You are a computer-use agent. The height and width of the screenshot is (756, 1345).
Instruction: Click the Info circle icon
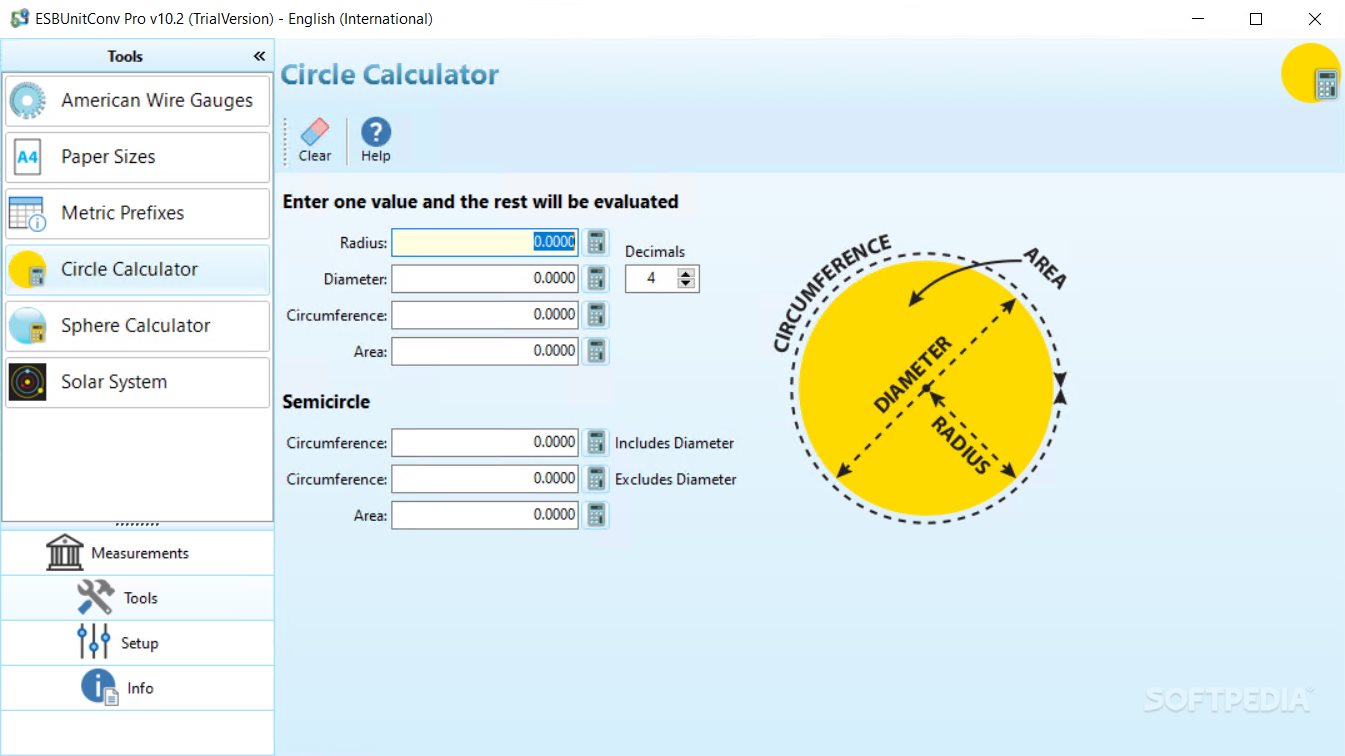pos(100,687)
